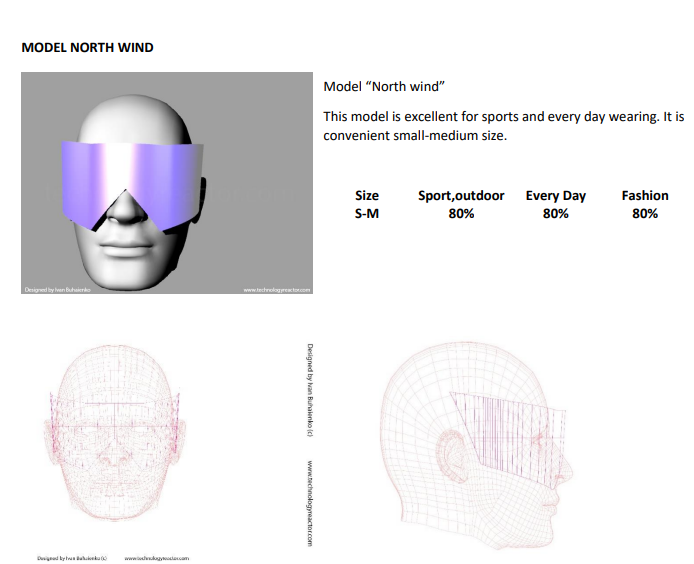Click 'www.technologyreactor.com' below the front wireframe
694x564 pixels.
pyautogui.click(x=157, y=558)
